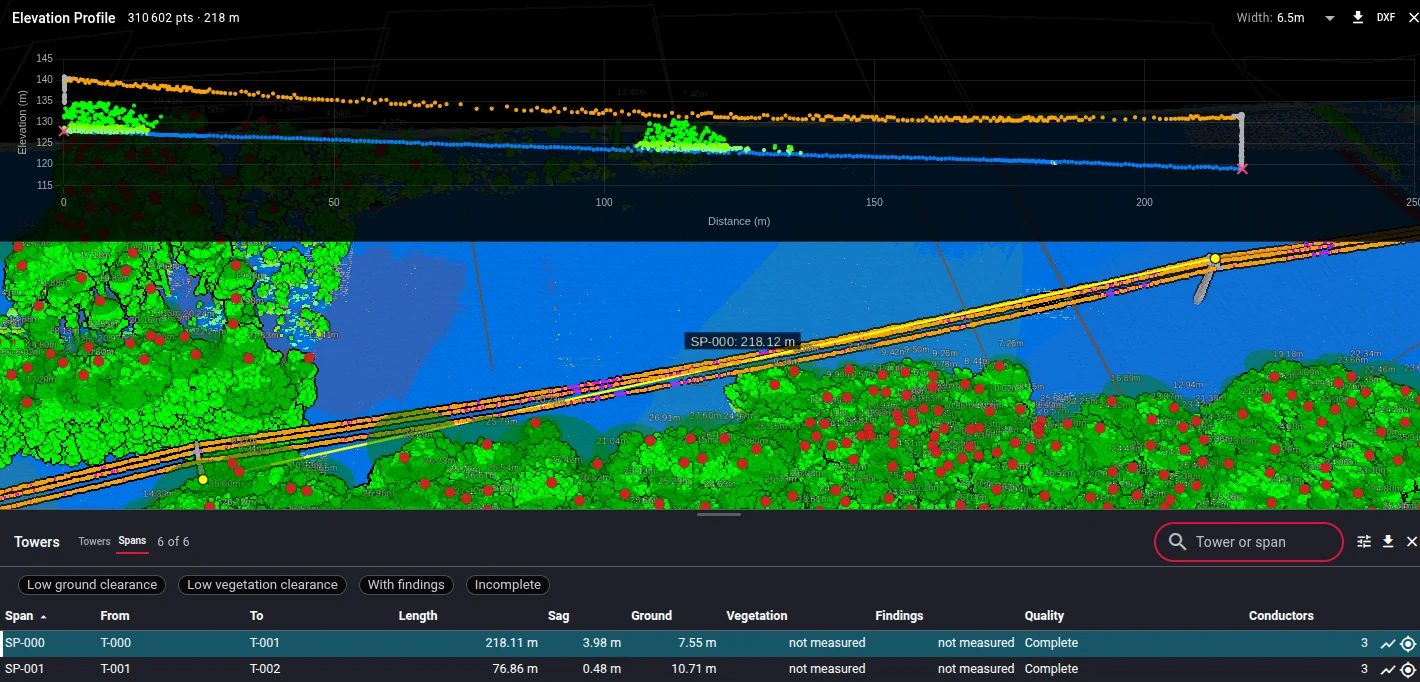Toggle Incomplete filter chip

click(x=507, y=585)
